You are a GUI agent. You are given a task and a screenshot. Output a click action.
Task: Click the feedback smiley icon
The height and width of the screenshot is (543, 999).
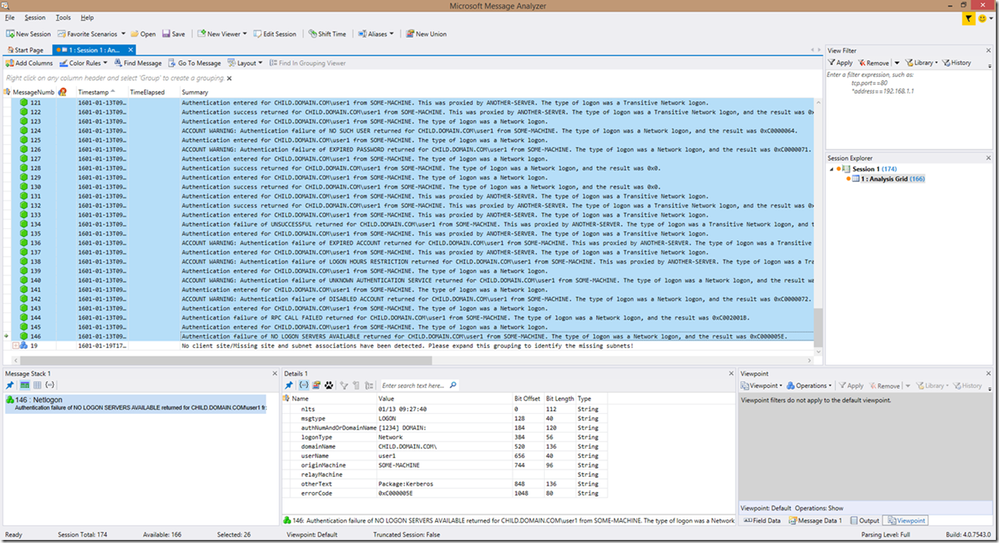(x=982, y=18)
